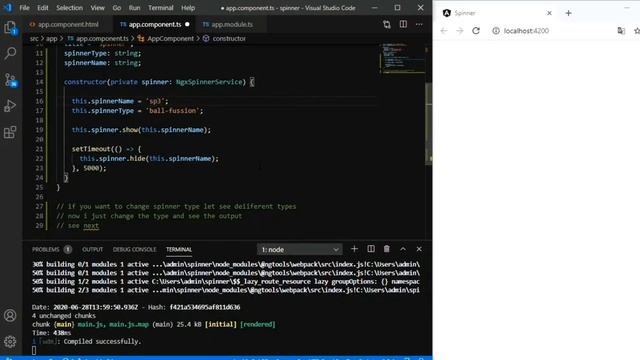Split the terminal panel
The height and width of the screenshot is (360, 640).
click(371, 249)
